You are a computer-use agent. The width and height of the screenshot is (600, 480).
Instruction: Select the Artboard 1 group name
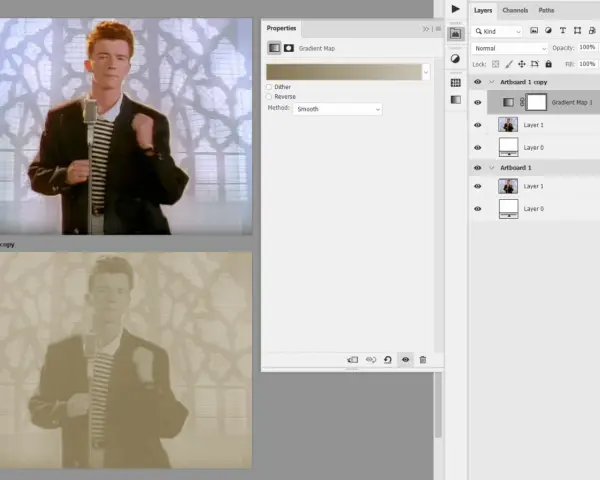point(515,168)
